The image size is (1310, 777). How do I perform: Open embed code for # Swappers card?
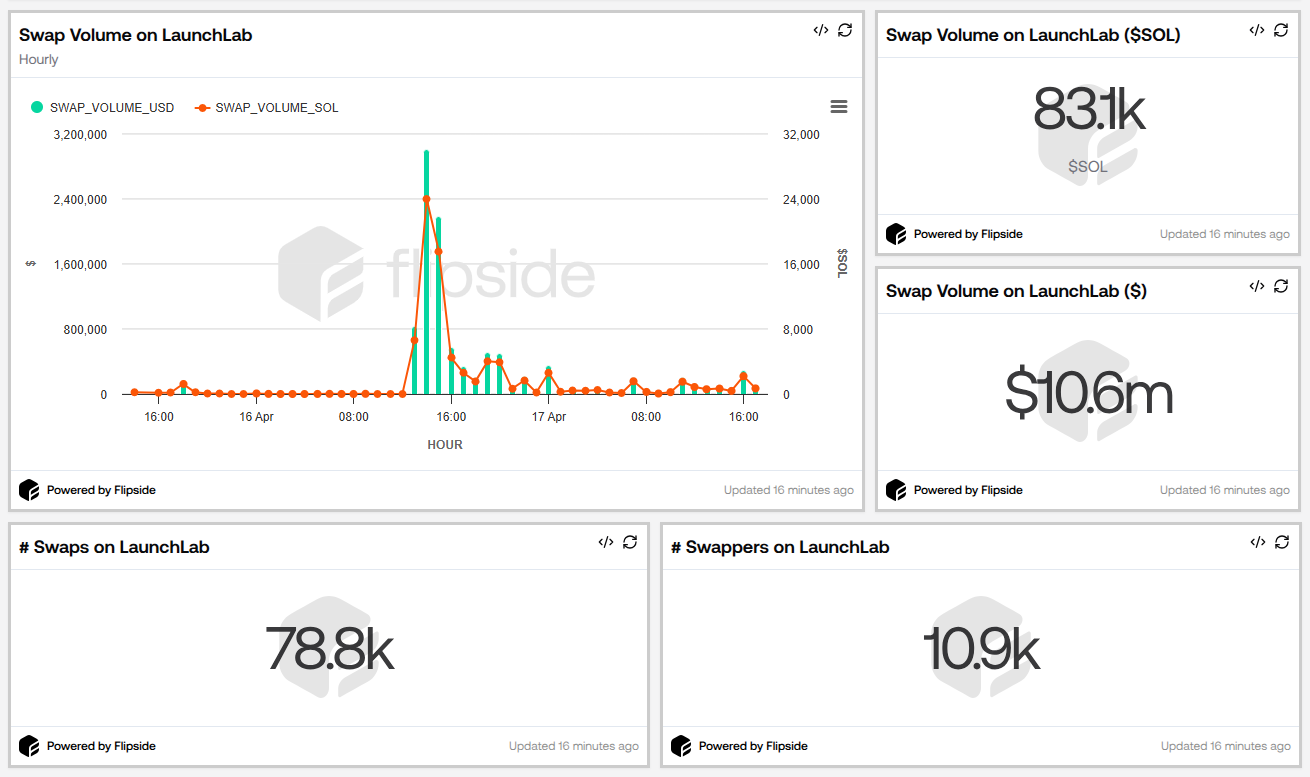(x=1257, y=542)
